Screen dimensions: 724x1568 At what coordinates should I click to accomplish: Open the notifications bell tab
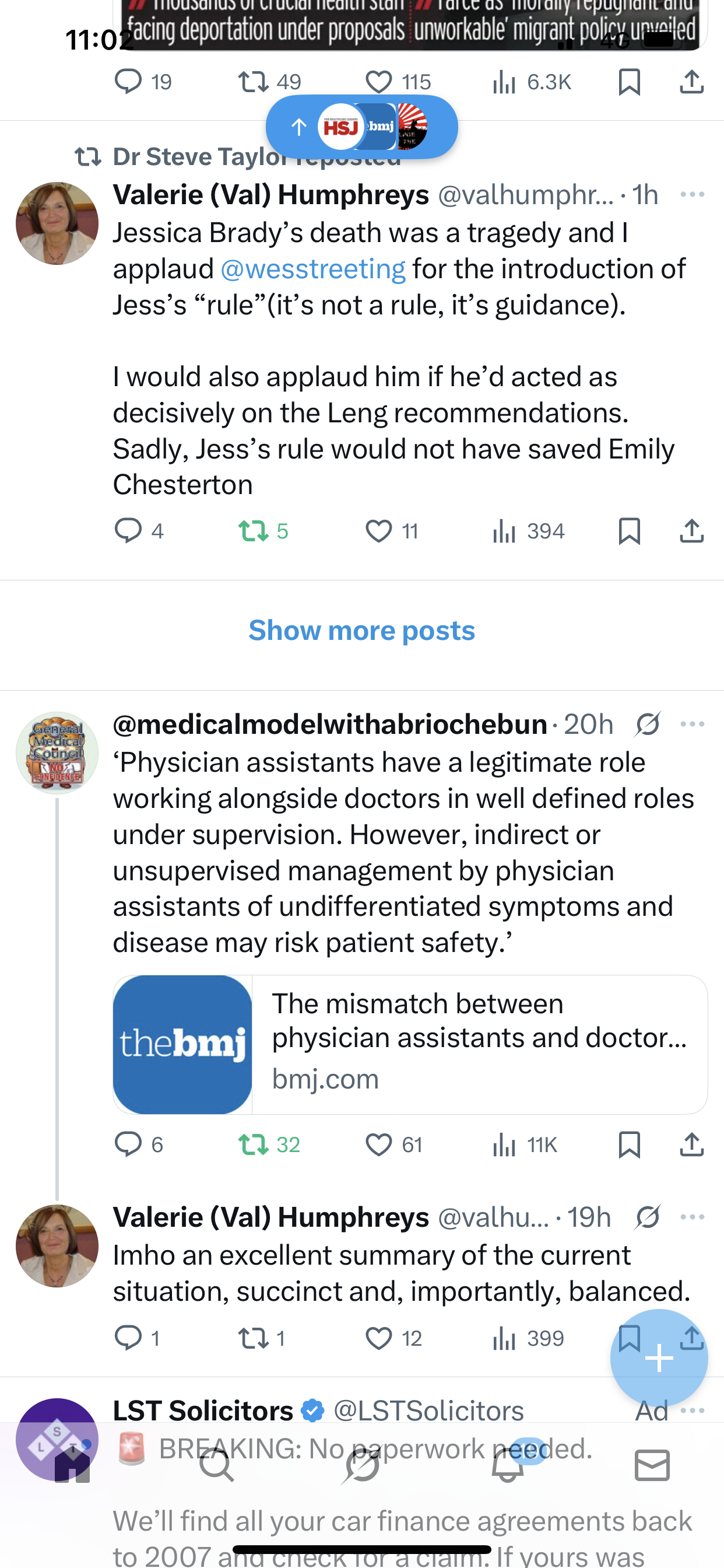pyautogui.click(x=507, y=1465)
